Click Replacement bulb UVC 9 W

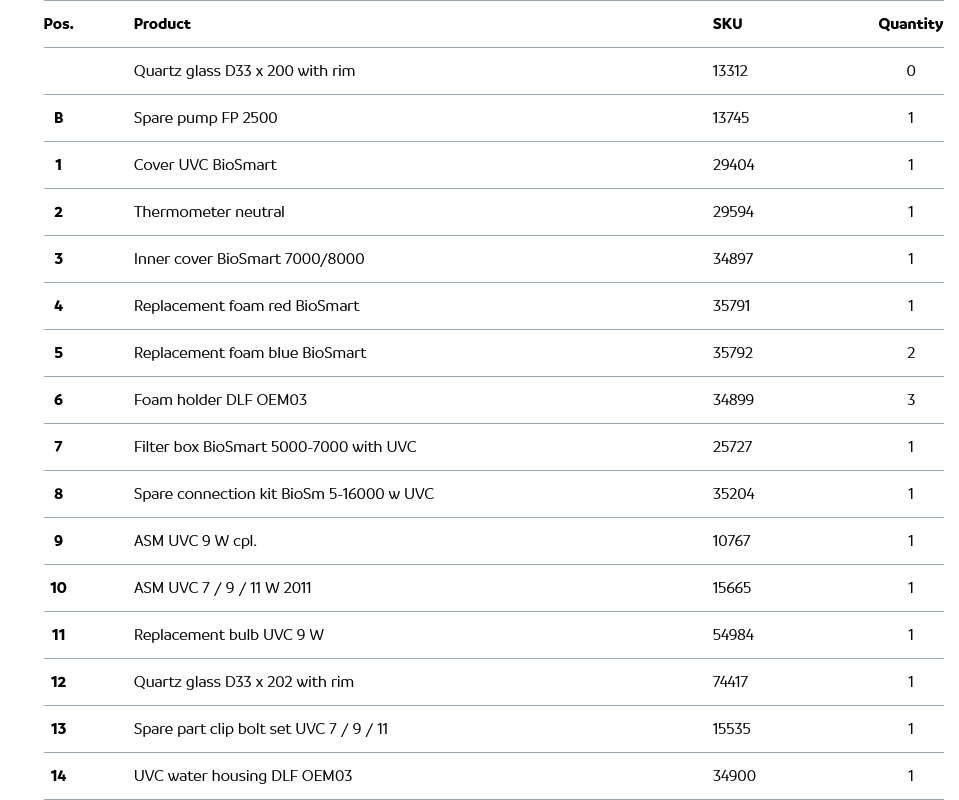tap(229, 635)
